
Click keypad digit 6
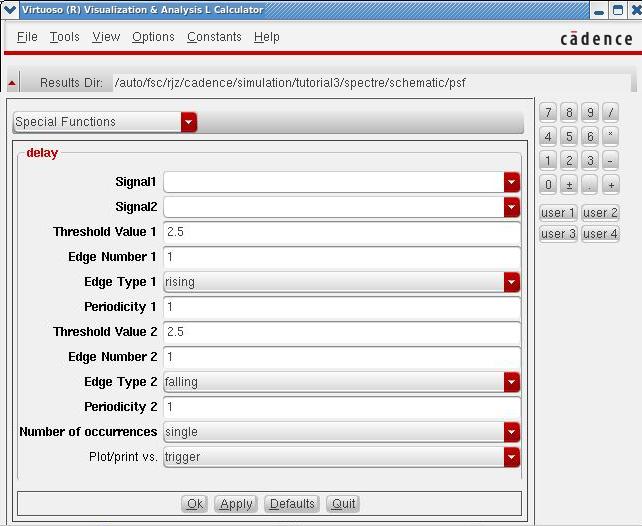(590, 137)
